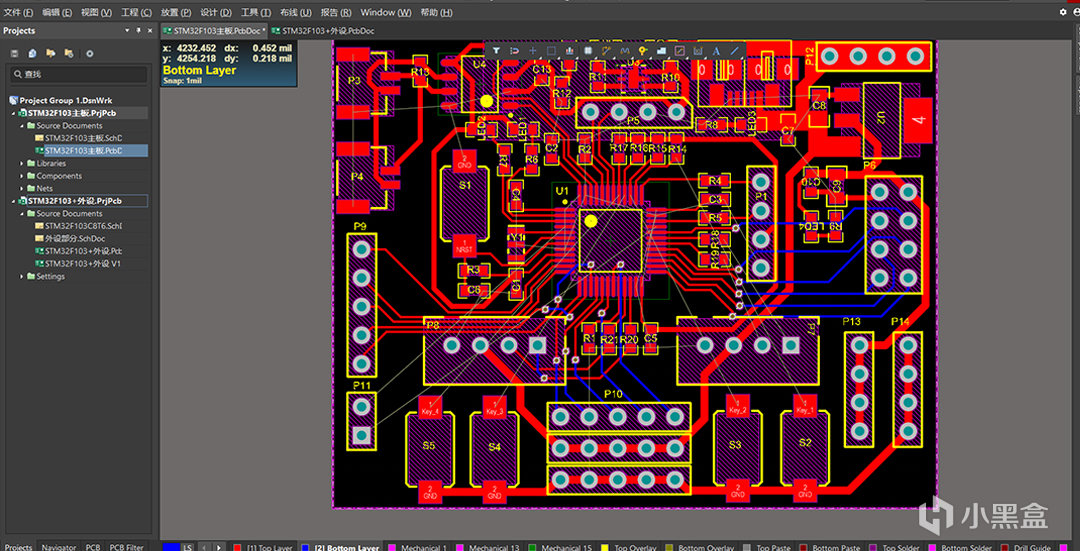Open Projects panel settings gear icon

(89, 53)
